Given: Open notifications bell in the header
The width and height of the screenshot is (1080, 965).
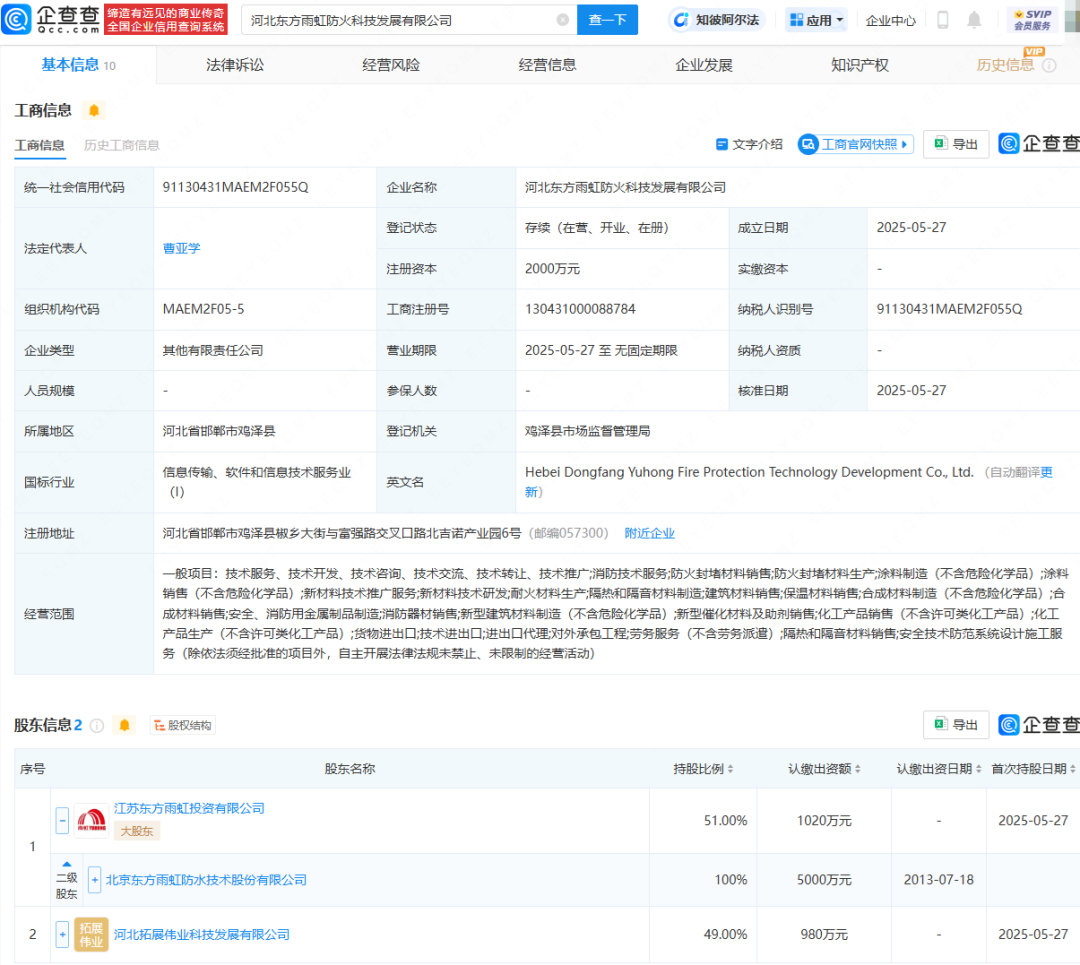Looking at the screenshot, I should click(974, 20).
